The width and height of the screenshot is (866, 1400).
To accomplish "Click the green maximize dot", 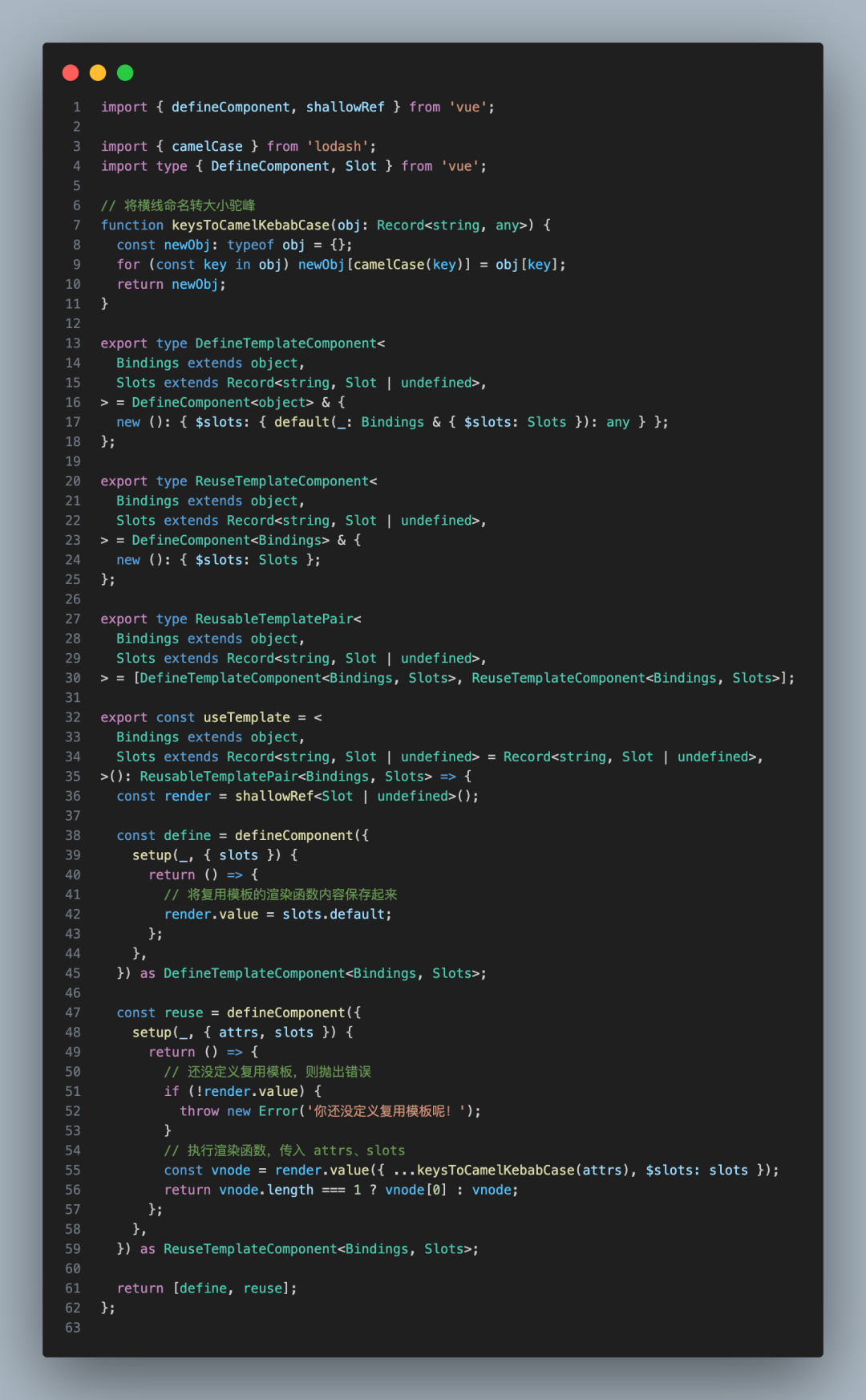I will 125,73.
